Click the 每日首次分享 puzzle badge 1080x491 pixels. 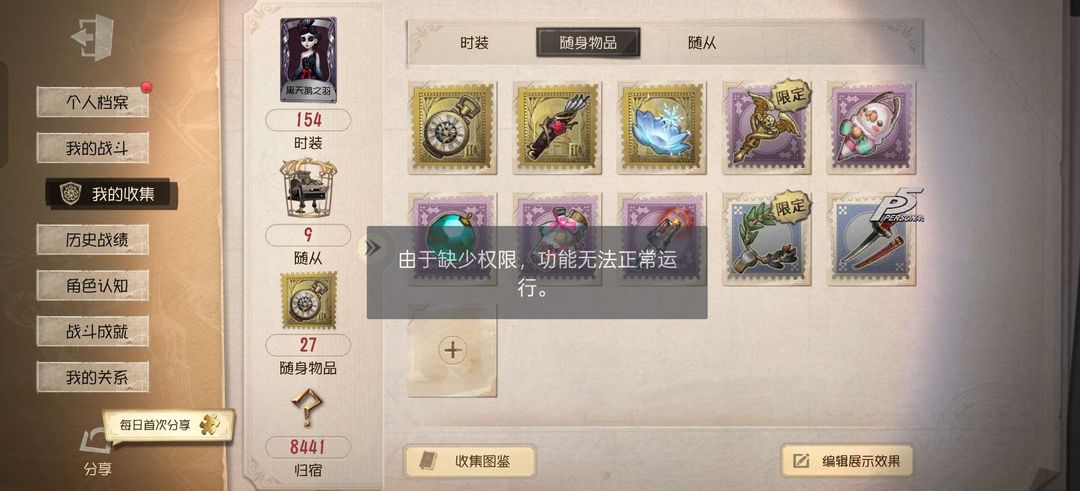tap(169, 426)
